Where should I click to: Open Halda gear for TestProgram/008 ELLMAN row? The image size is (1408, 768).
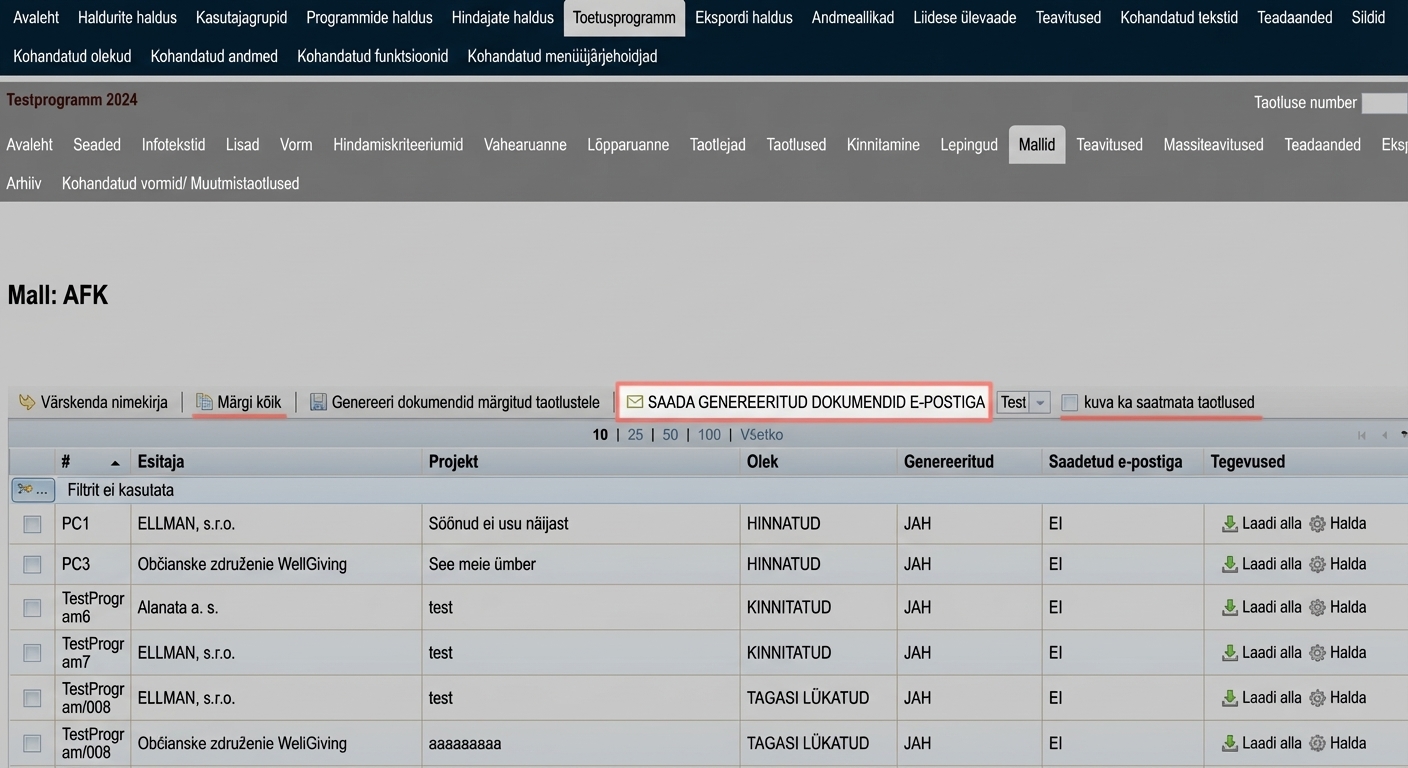[x=1337, y=697]
